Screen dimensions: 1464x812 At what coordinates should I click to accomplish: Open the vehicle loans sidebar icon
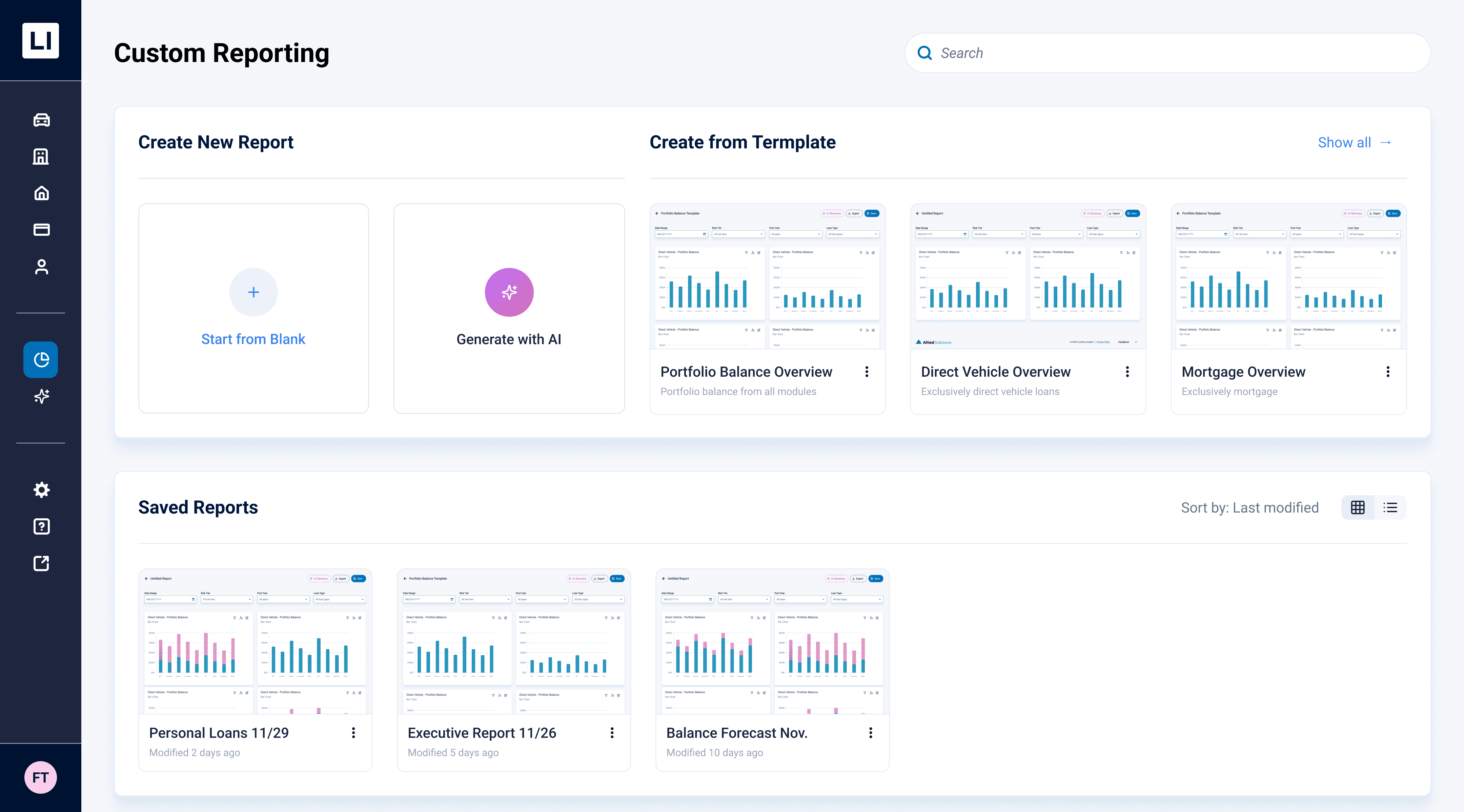coord(41,120)
